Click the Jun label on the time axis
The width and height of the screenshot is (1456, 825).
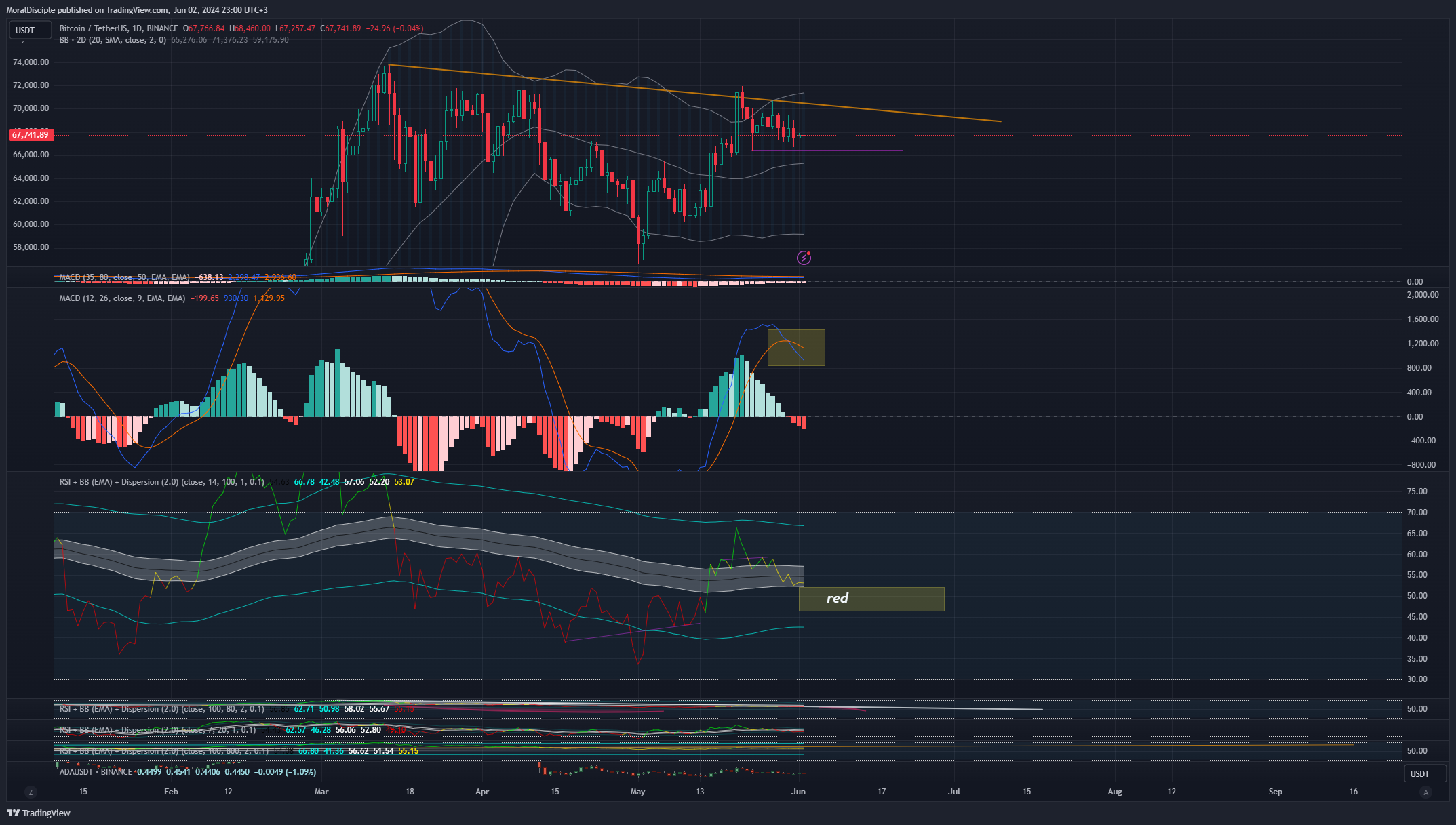798,792
